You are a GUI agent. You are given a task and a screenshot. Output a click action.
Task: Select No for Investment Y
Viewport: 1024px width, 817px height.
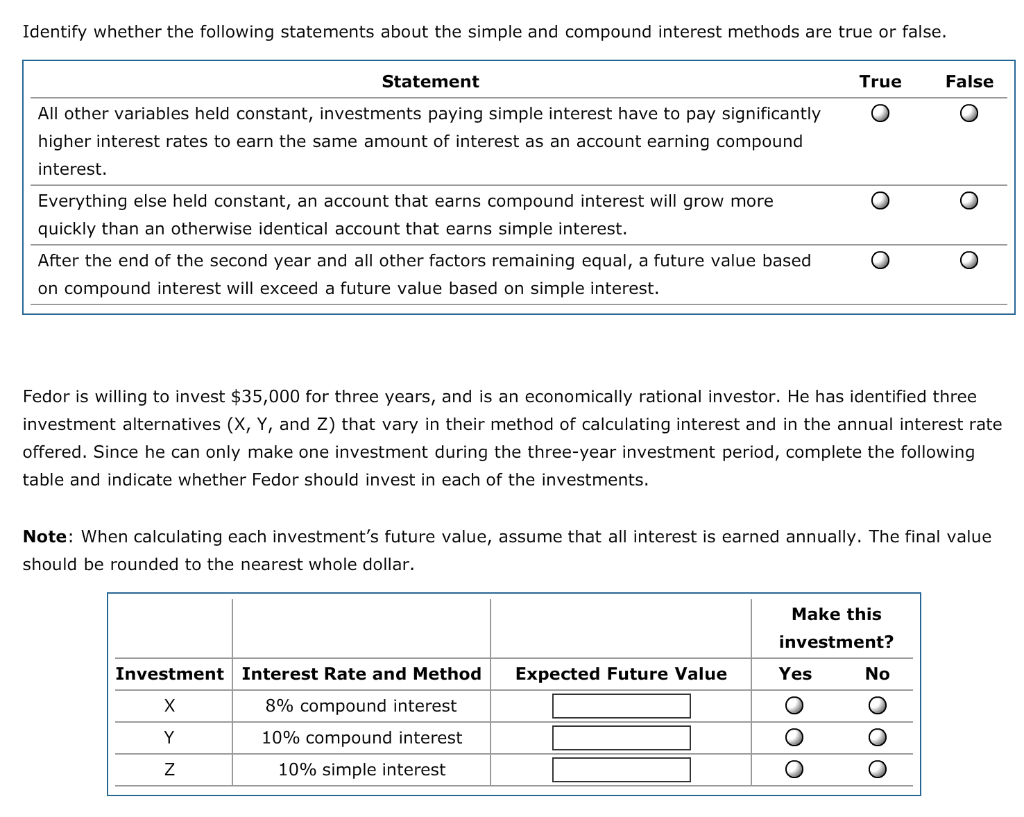877,737
